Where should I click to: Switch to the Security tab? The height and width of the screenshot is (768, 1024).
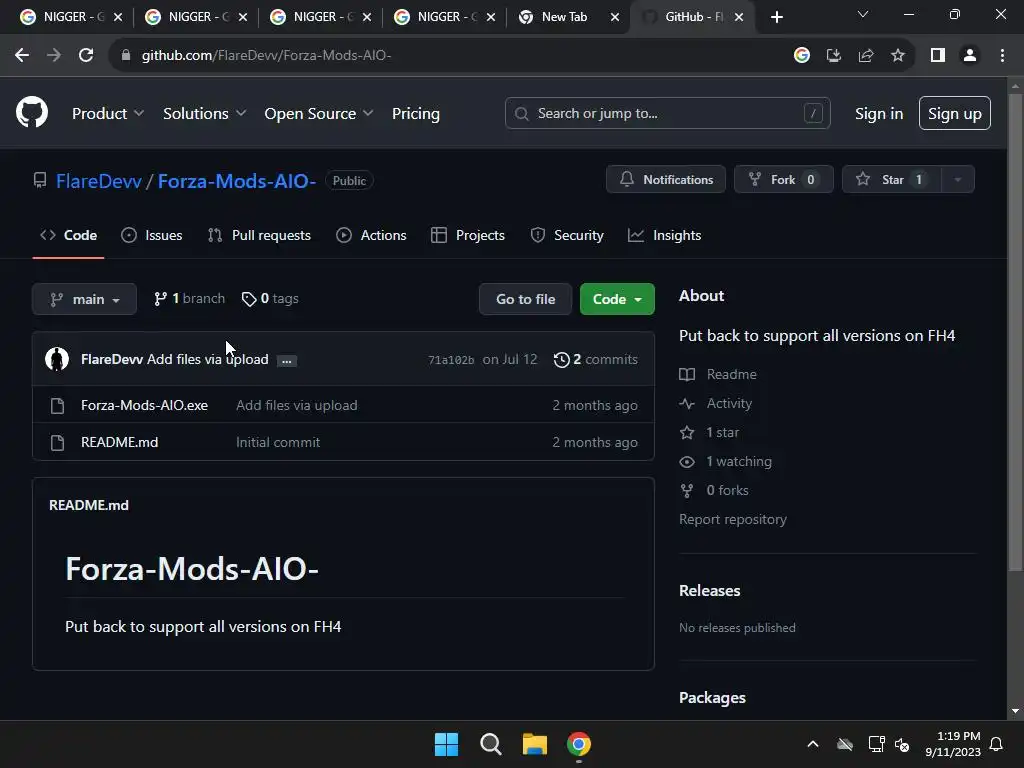point(567,235)
